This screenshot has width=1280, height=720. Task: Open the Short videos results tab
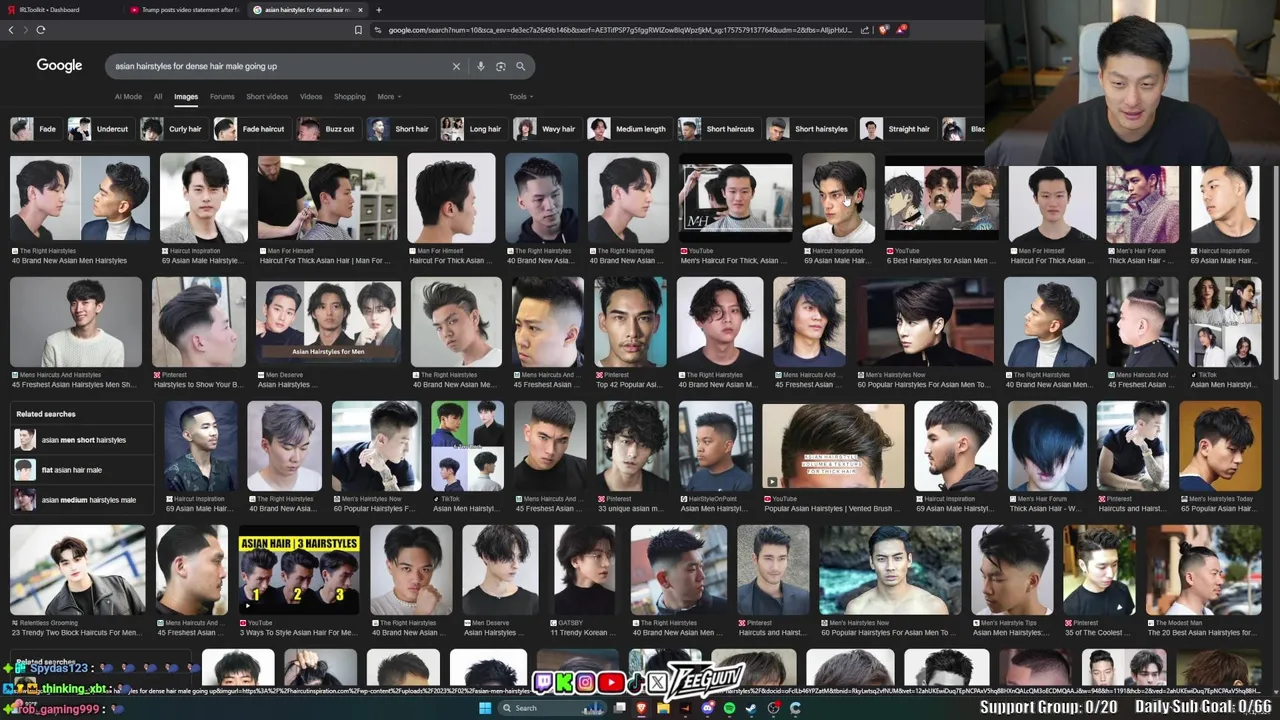click(x=267, y=97)
